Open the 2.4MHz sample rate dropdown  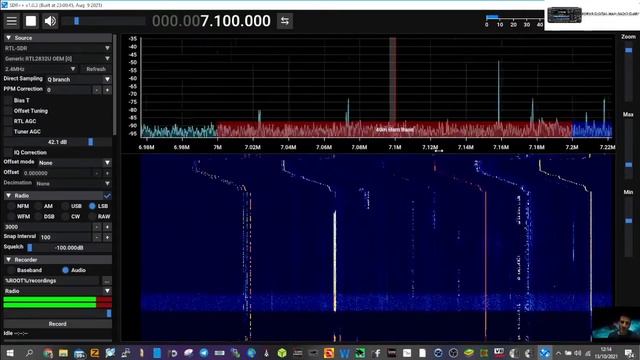point(40,69)
